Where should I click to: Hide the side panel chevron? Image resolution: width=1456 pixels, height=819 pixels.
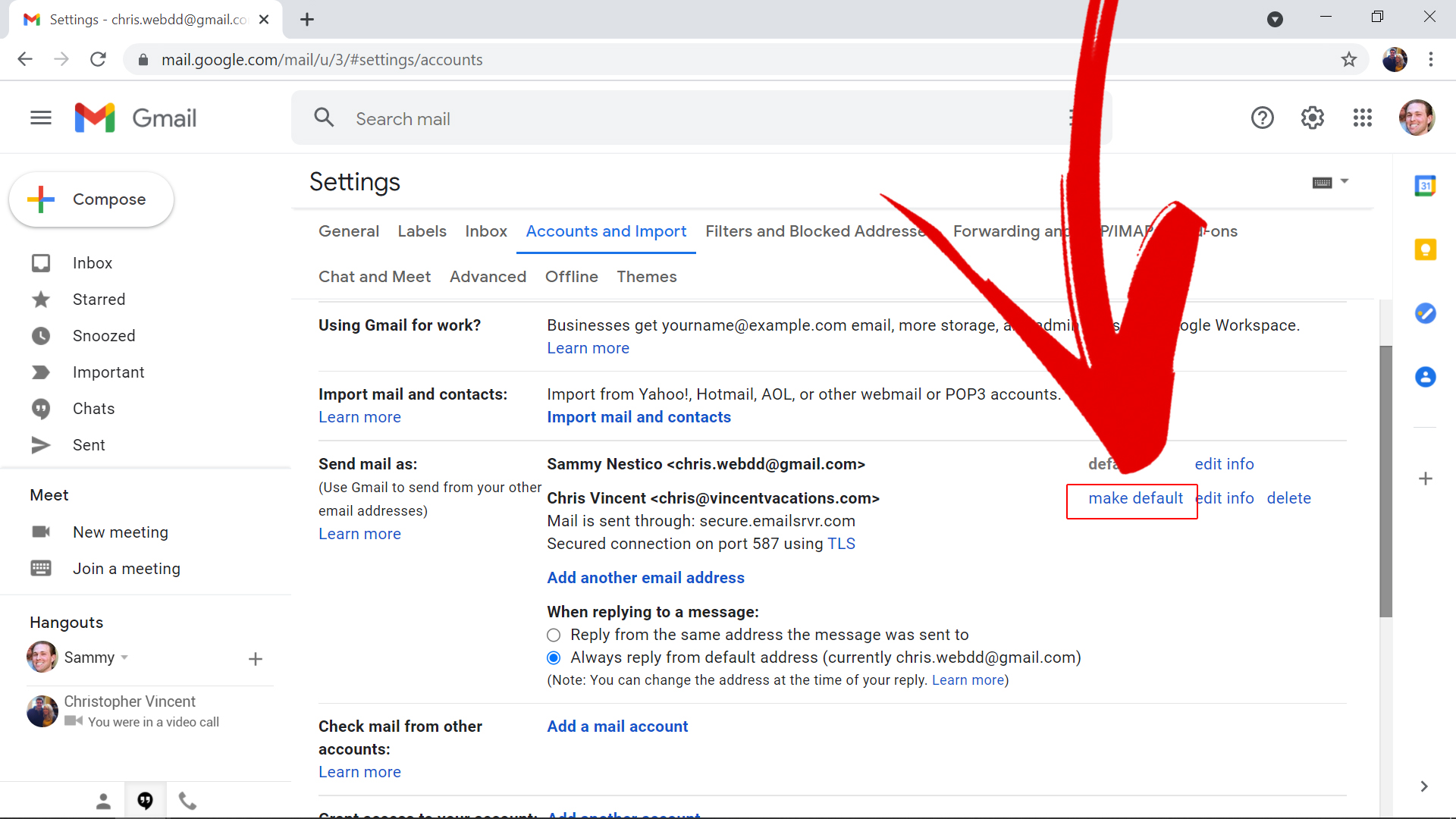pyautogui.click(x=1424, y=786)
